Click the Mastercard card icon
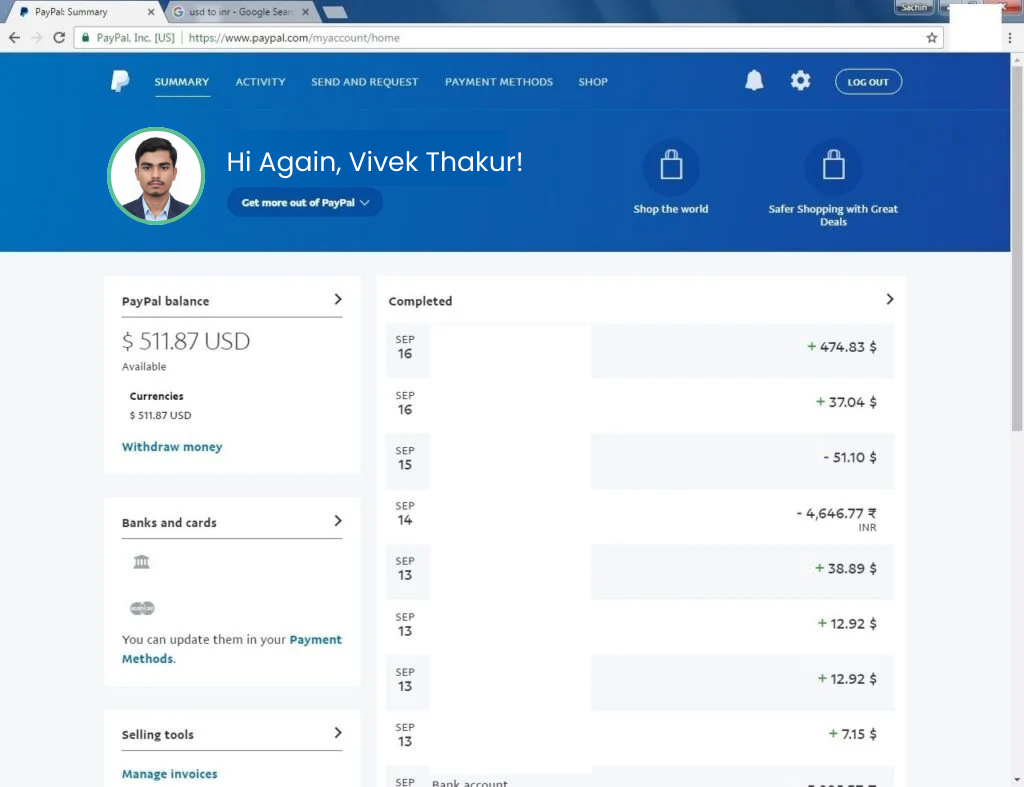 coord(142,608)
